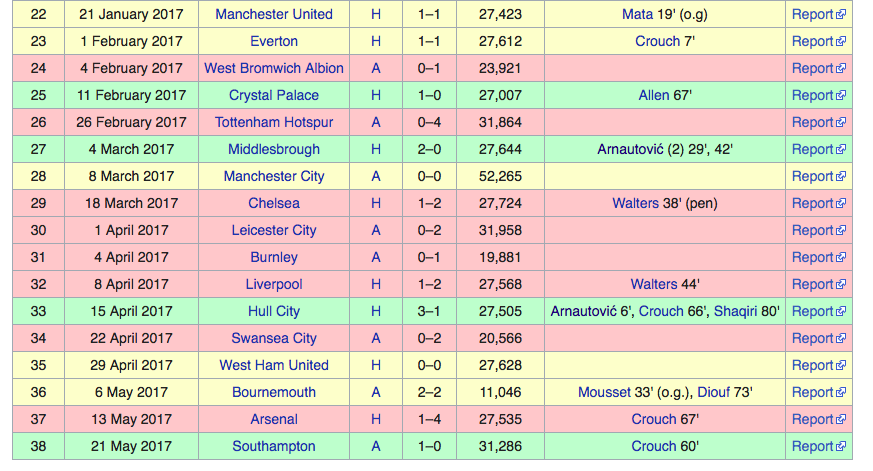Click external link icon for Manchester United report
The height and width of the screenshot is (471, 873).
[x=841, y=14]
